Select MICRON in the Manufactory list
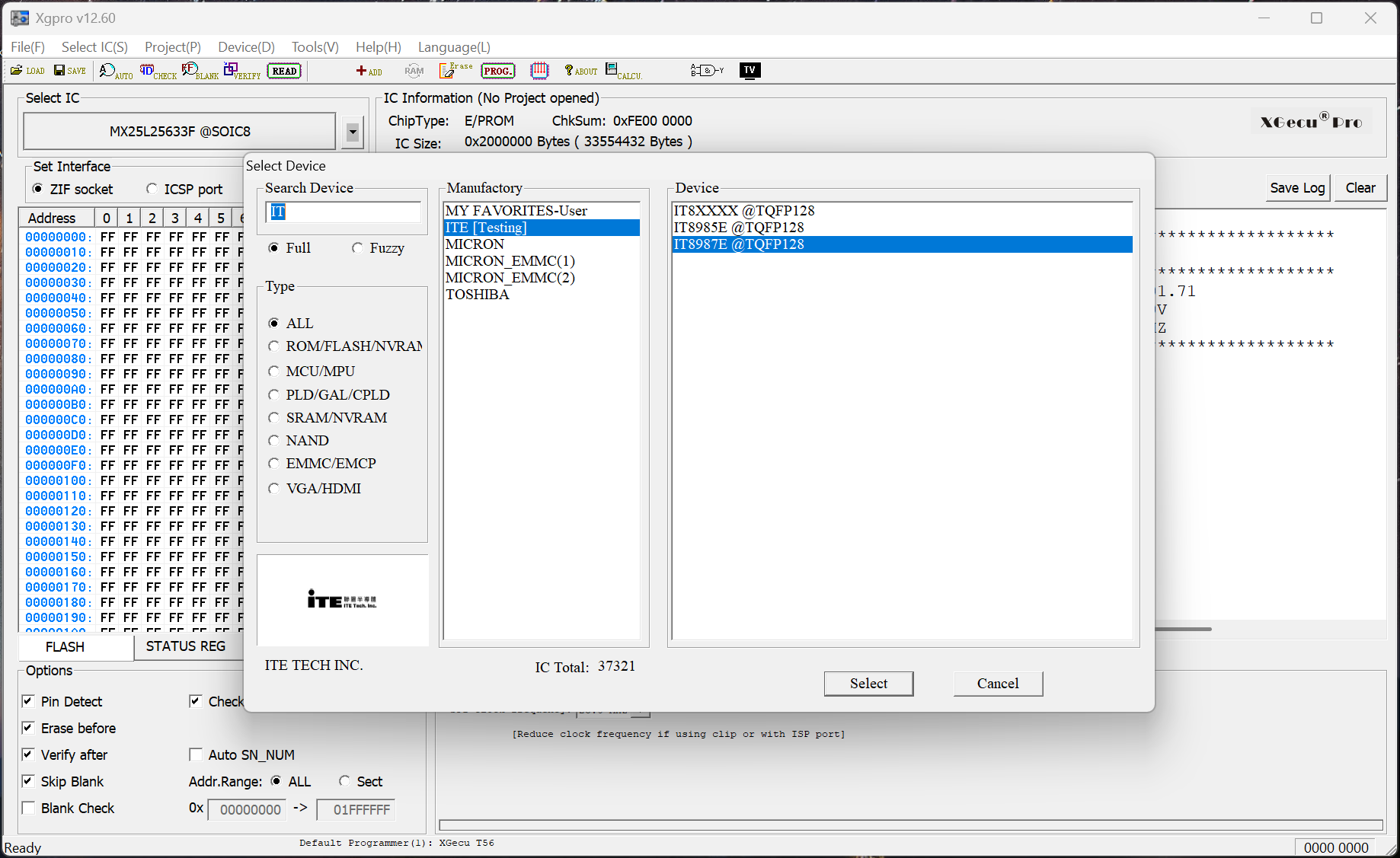1400x858 pixels. (x=475, y=244)
